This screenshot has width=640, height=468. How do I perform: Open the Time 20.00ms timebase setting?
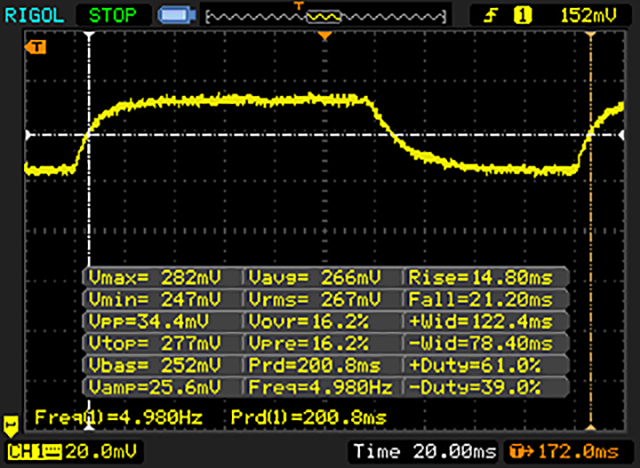[427, 454]
